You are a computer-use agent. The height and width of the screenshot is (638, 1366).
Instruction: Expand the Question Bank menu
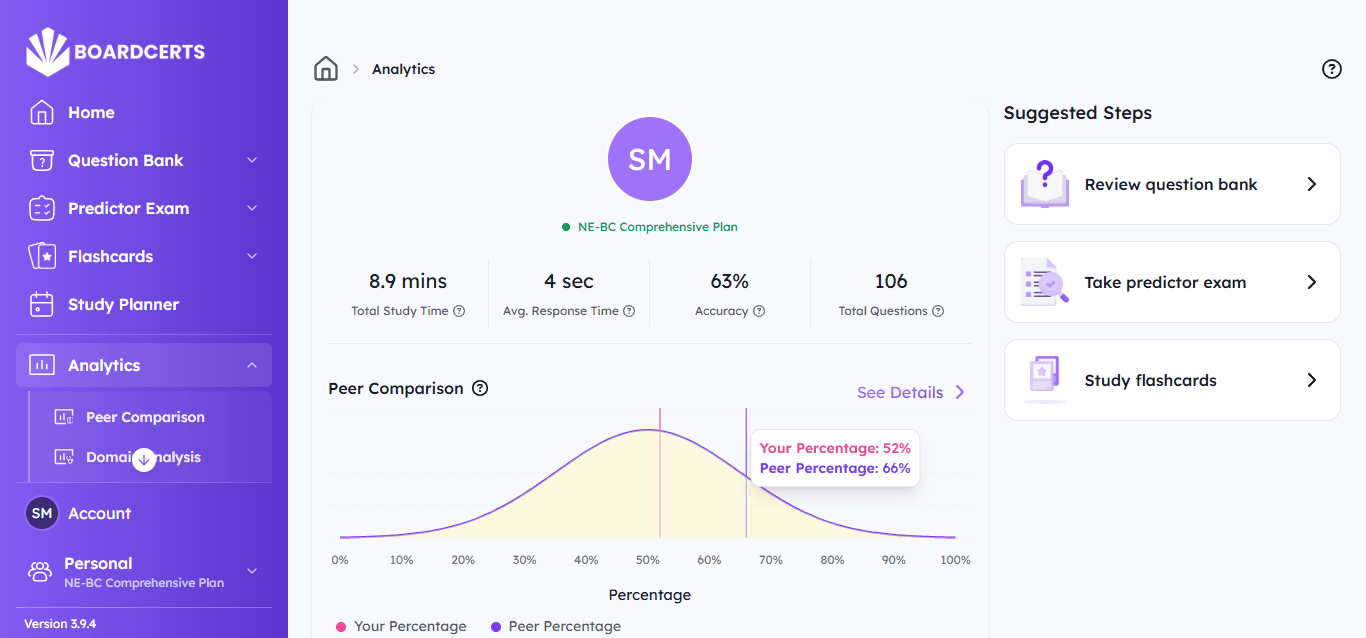252,160
